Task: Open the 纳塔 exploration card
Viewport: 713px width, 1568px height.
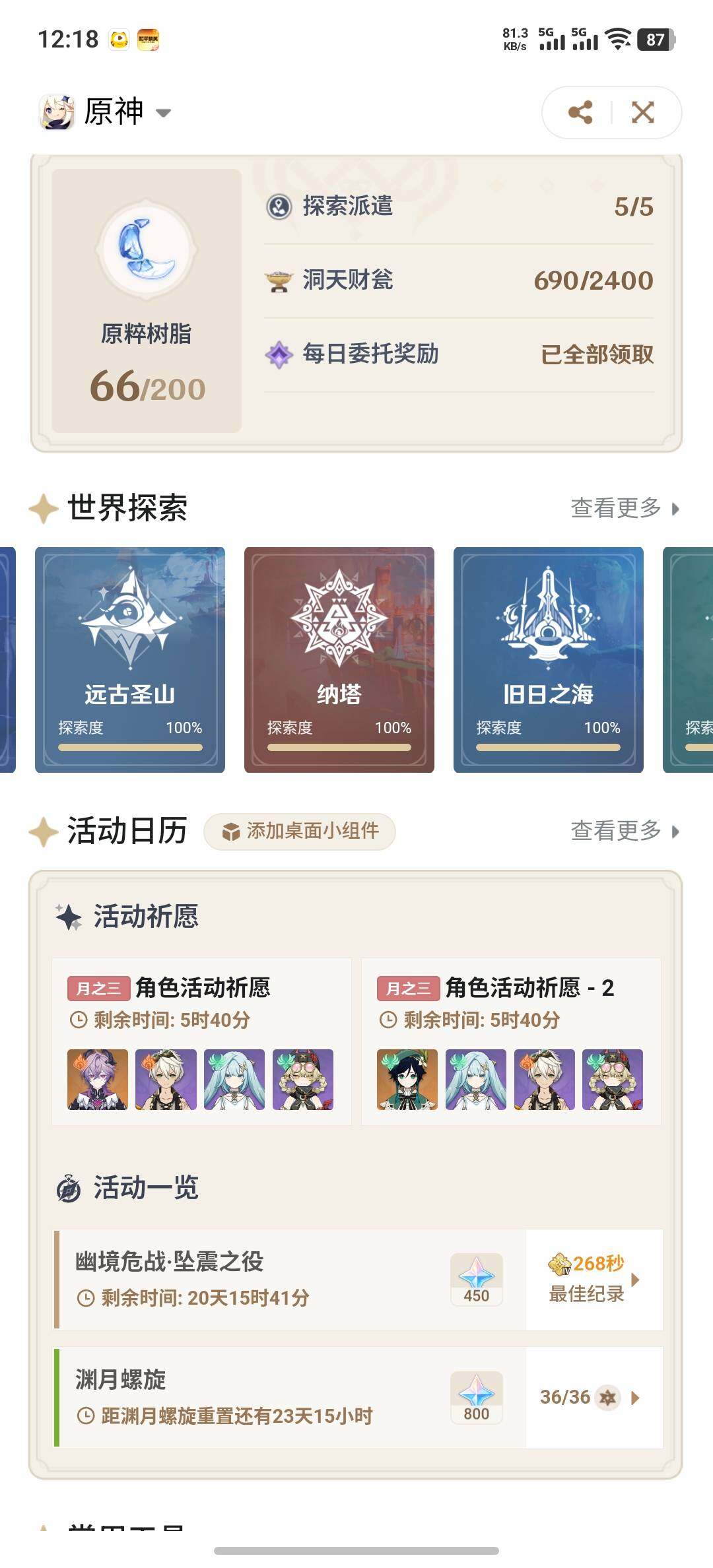Action: click(339, 659)
